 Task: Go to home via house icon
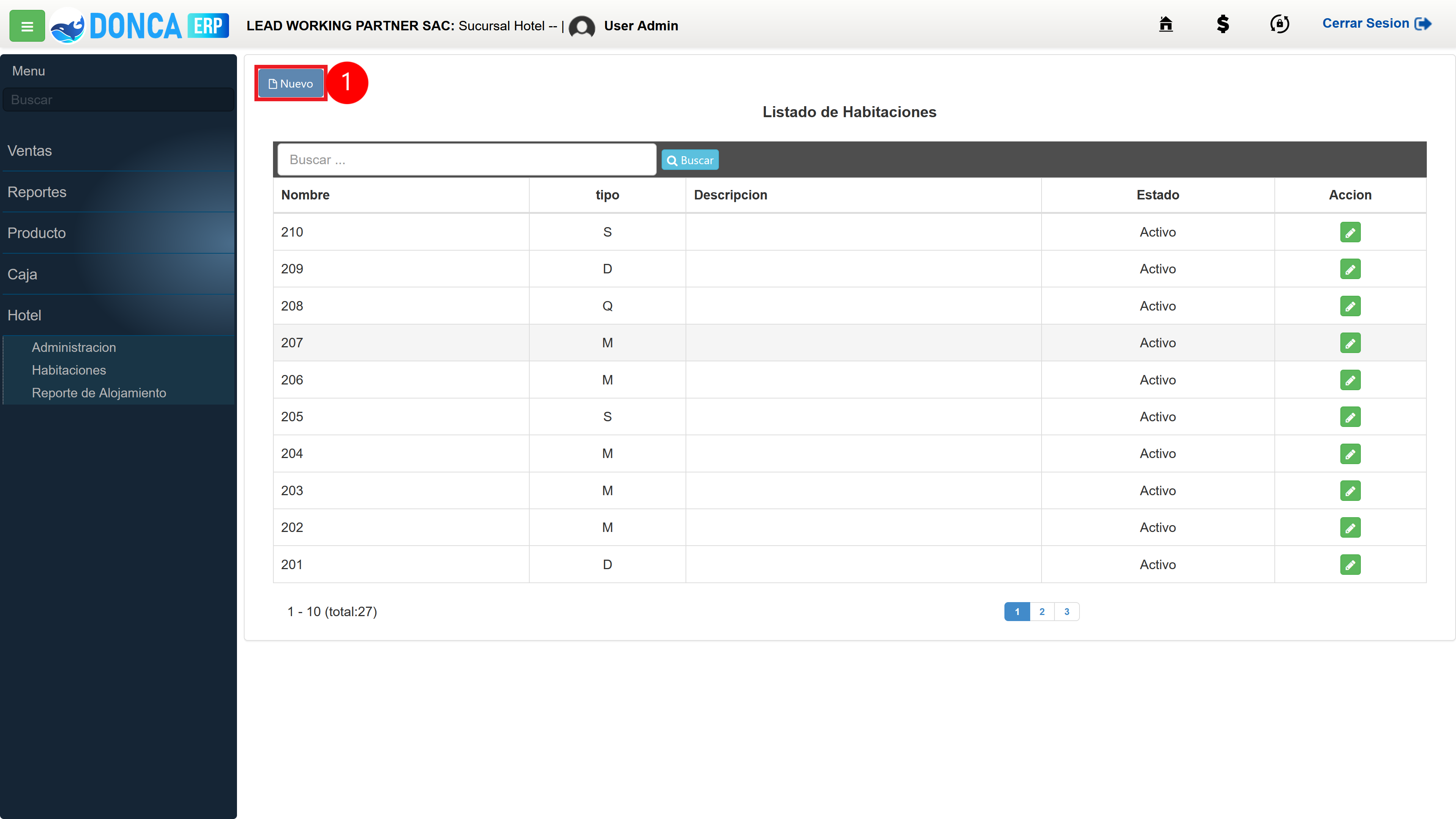1166,24
